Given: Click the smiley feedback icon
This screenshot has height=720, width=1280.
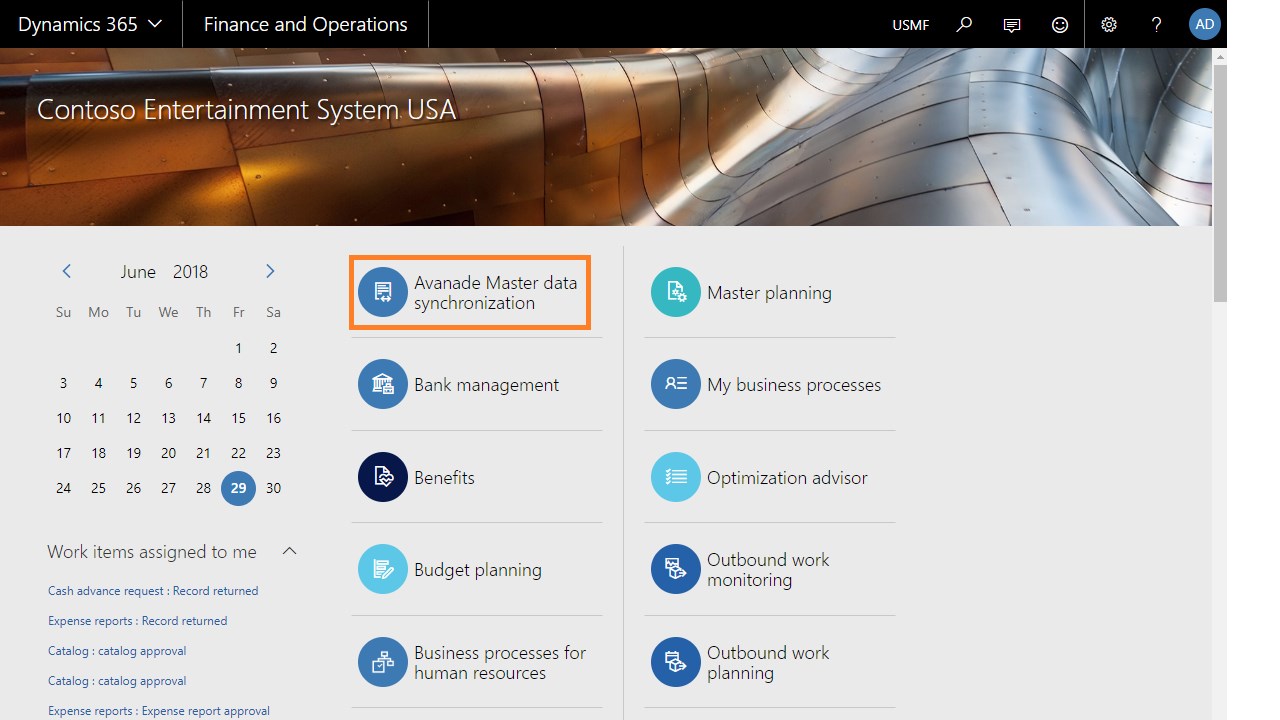Looking at the screenshot, I should coord(1060,24).
